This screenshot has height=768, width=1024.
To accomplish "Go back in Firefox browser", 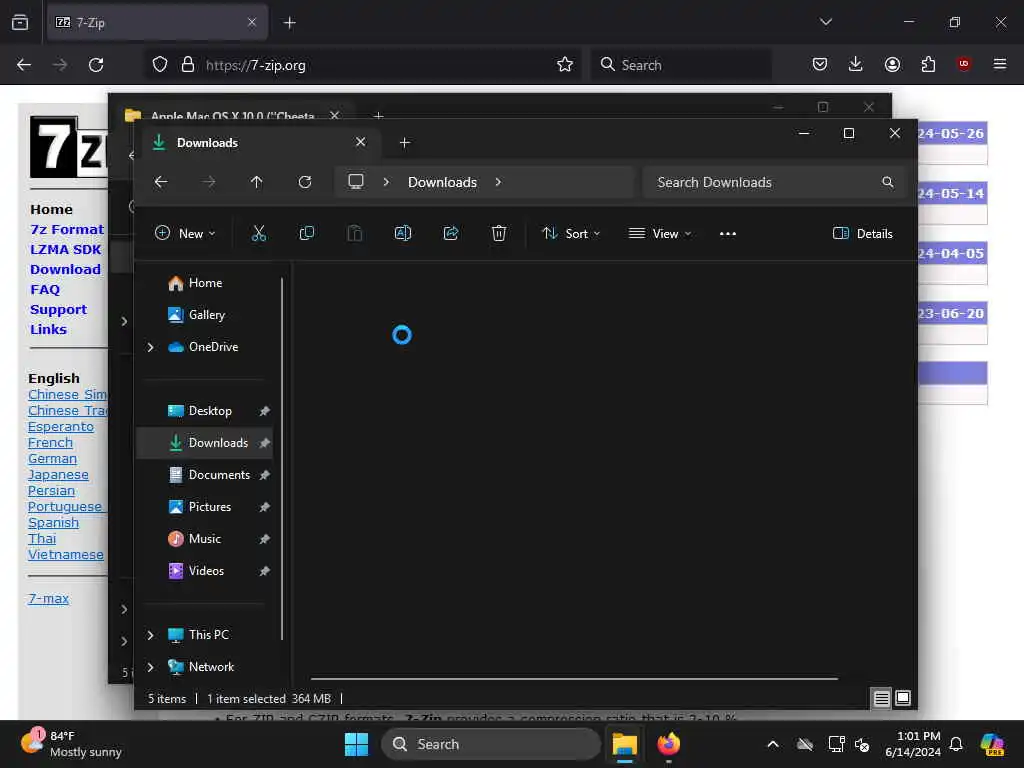I will point(24,65).
